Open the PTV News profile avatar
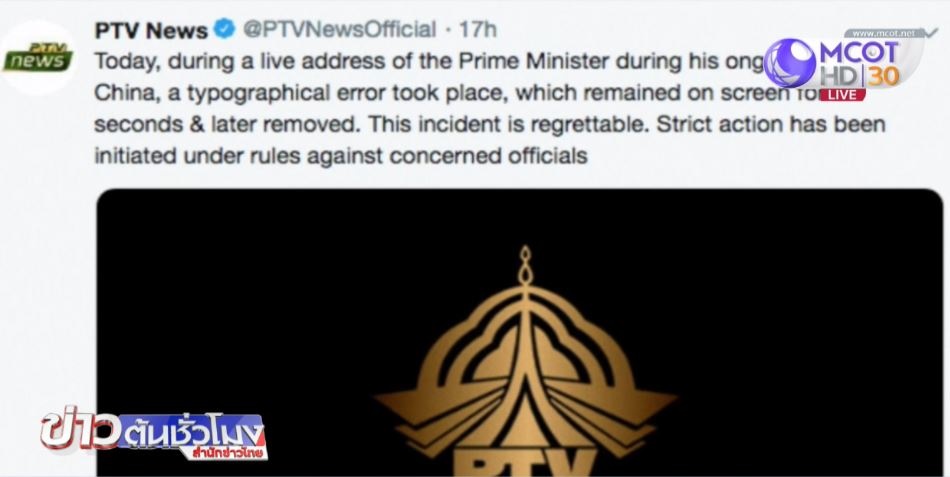950x477 pixels. (x=38, y=58)
